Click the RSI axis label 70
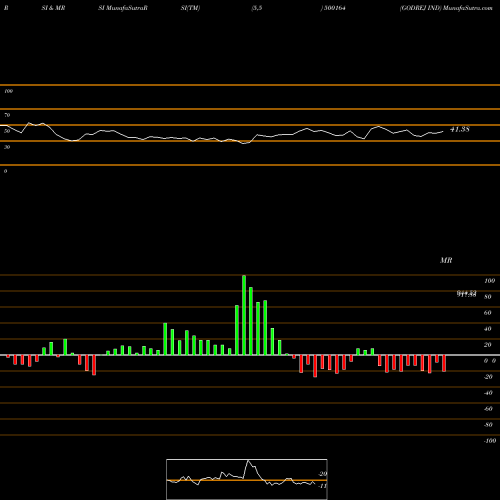The width and height of the screenshot is (500, 500). [7, 115]
